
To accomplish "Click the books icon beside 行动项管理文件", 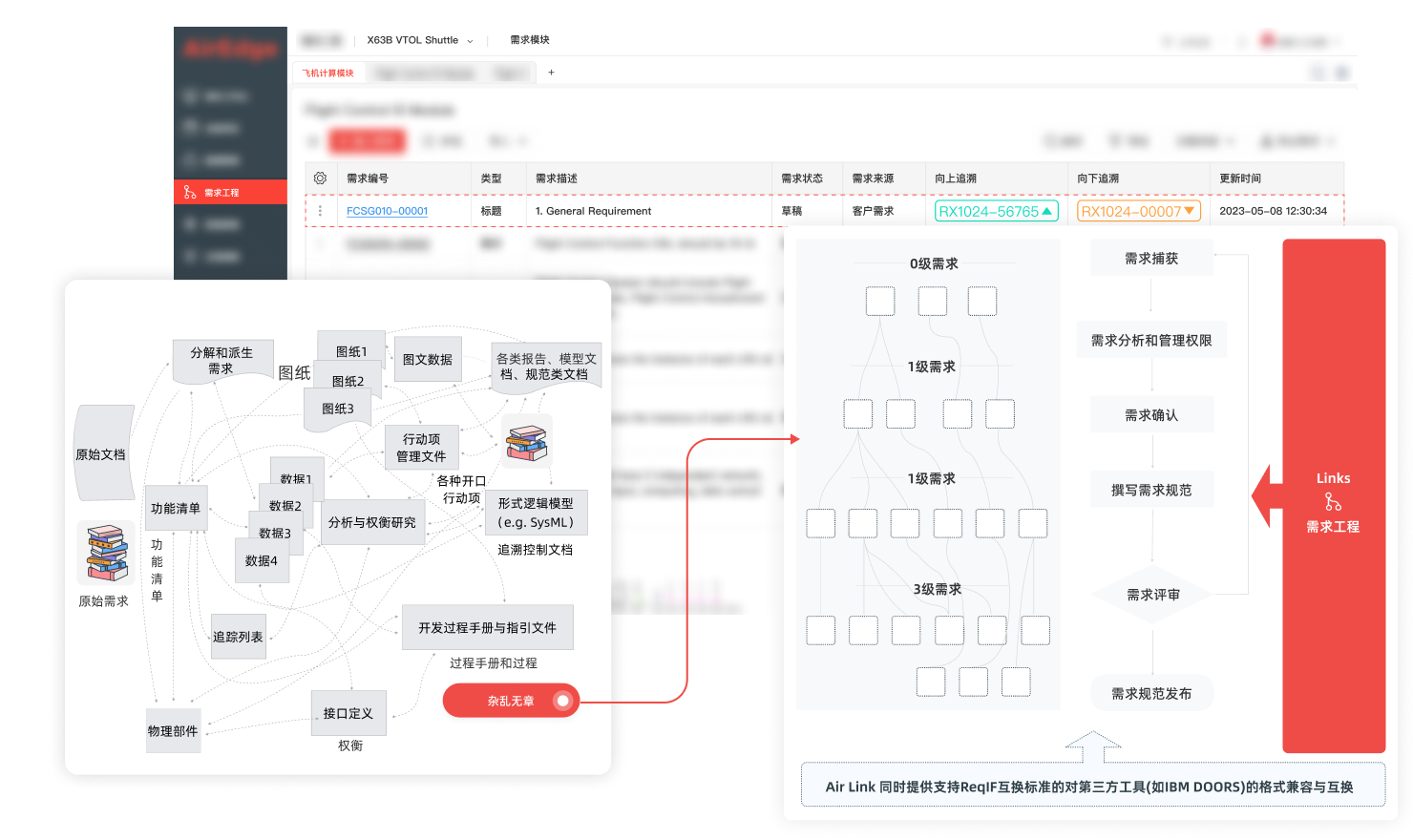I will point(527,443).
